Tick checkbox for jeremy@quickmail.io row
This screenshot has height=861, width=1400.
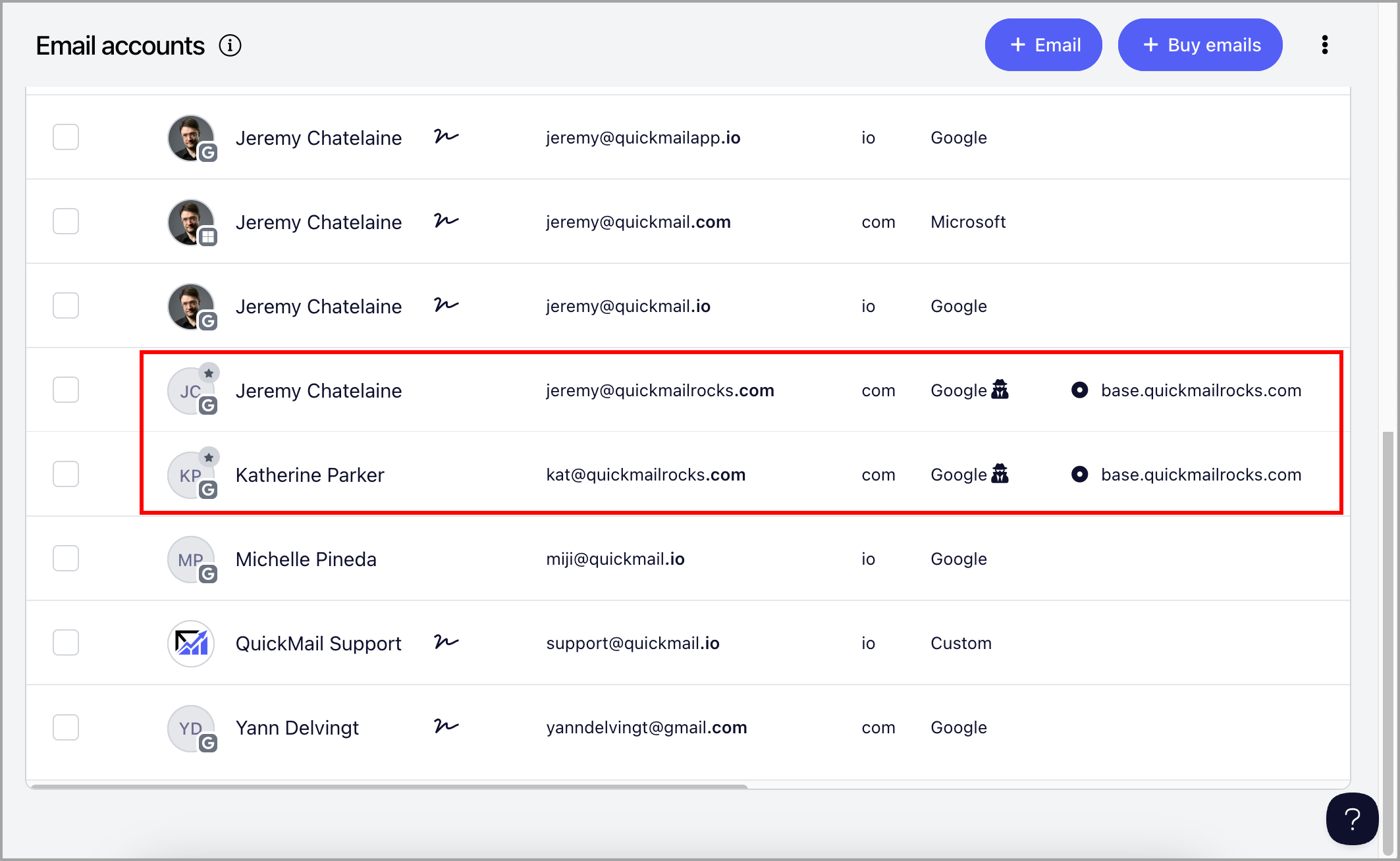tap(66, 305)
